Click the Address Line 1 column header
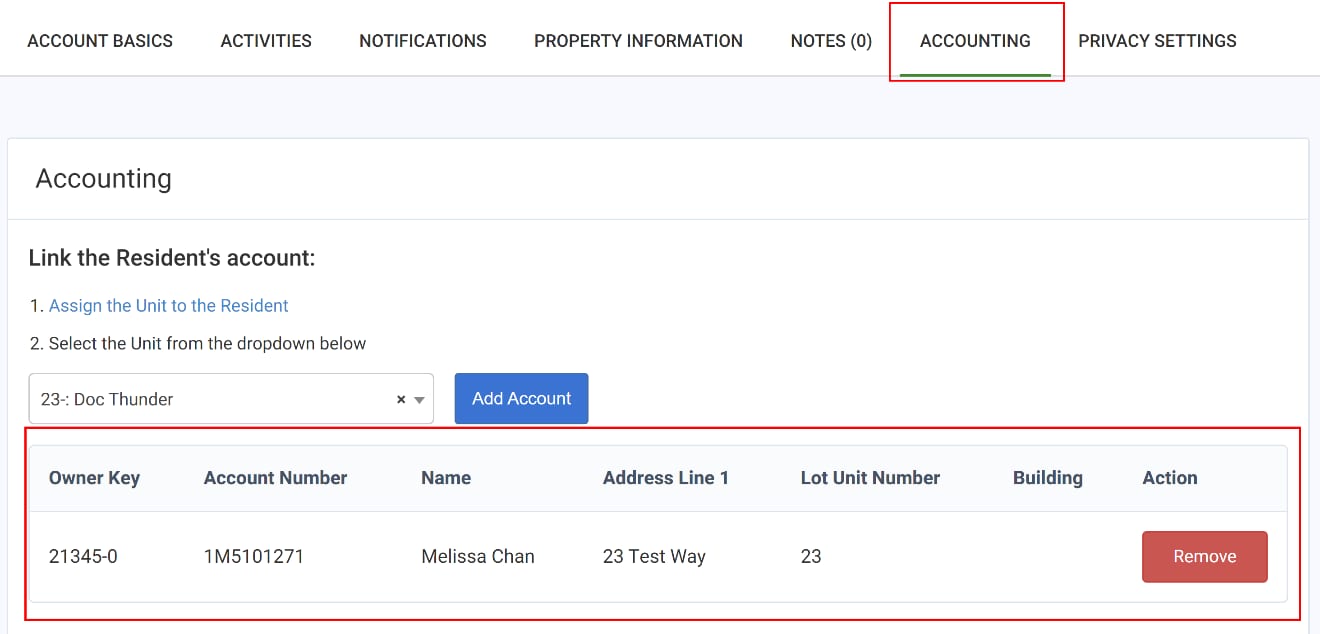This screenshot has width=1320, height=634. click(666, 478)
